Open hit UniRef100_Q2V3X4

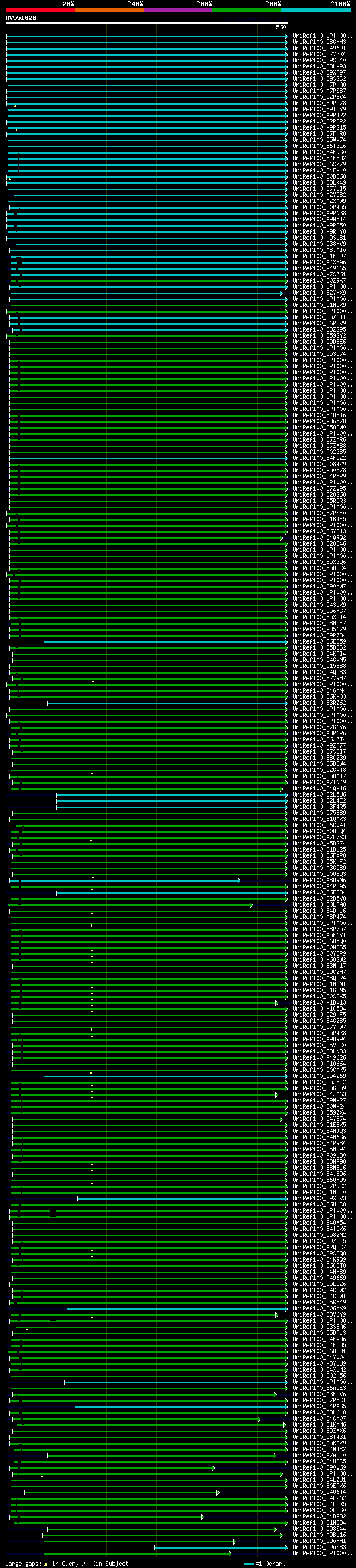point(319,54)
